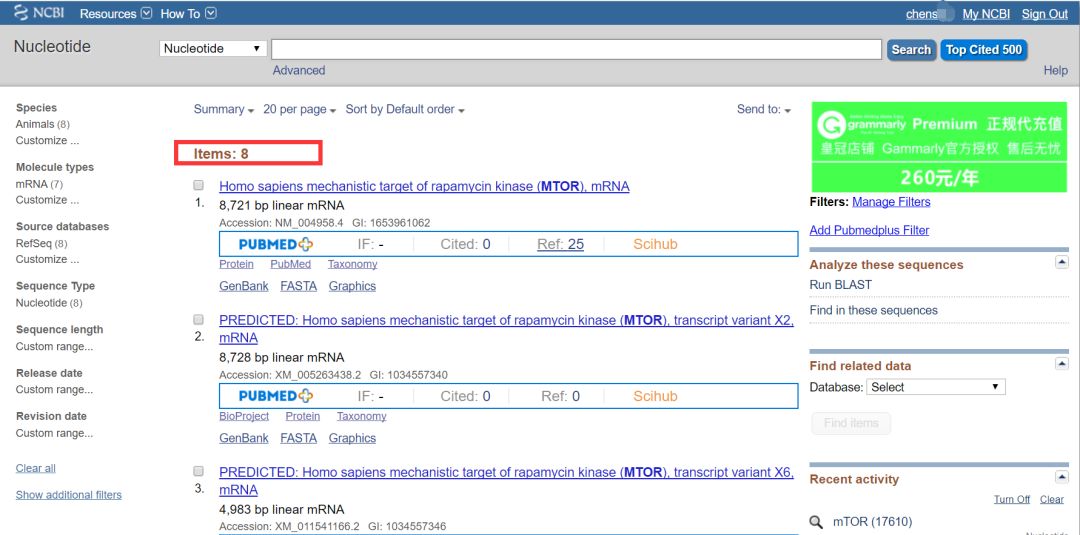Open PubMed link under result 1

pyautogui.click(x=290, y=264)
